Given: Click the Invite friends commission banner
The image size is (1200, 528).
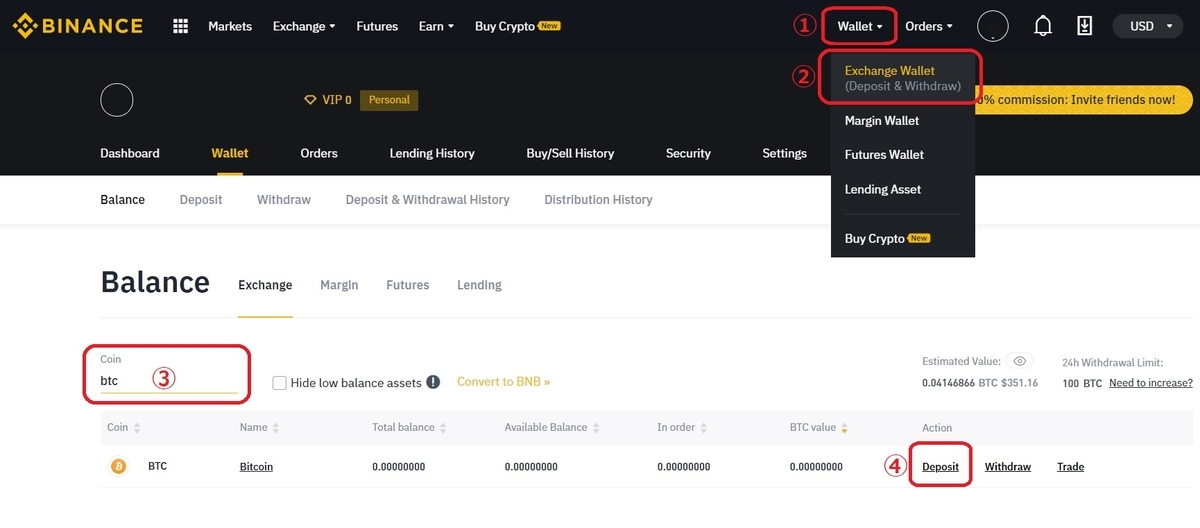Looking at the screenshot, I should (x=1083, y=100).
